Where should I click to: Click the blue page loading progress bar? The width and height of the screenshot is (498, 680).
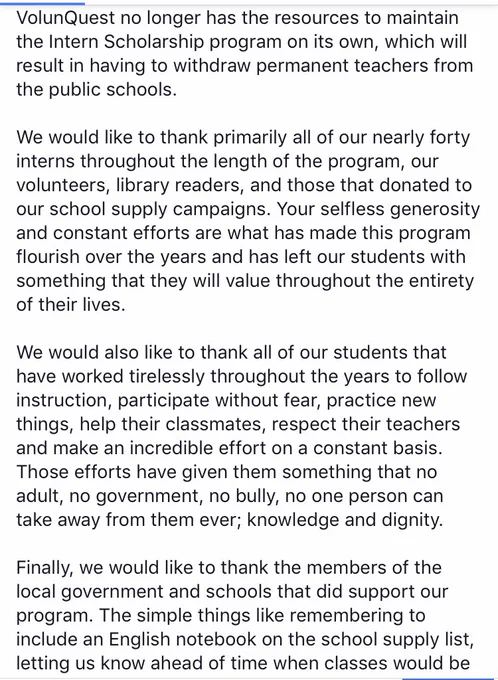(42, 3)
